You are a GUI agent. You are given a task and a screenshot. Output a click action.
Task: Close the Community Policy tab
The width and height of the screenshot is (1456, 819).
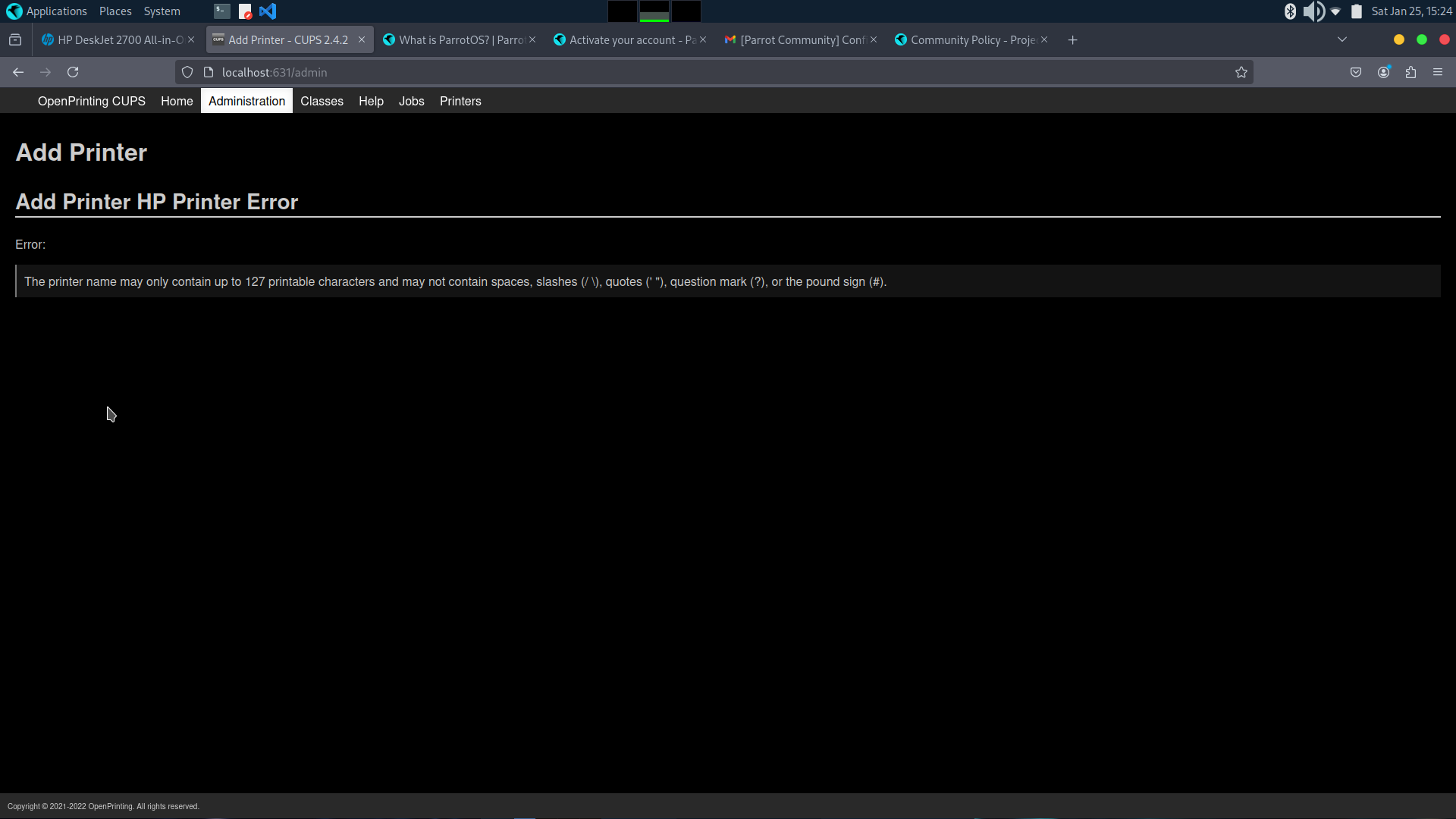coord(1044,40)
